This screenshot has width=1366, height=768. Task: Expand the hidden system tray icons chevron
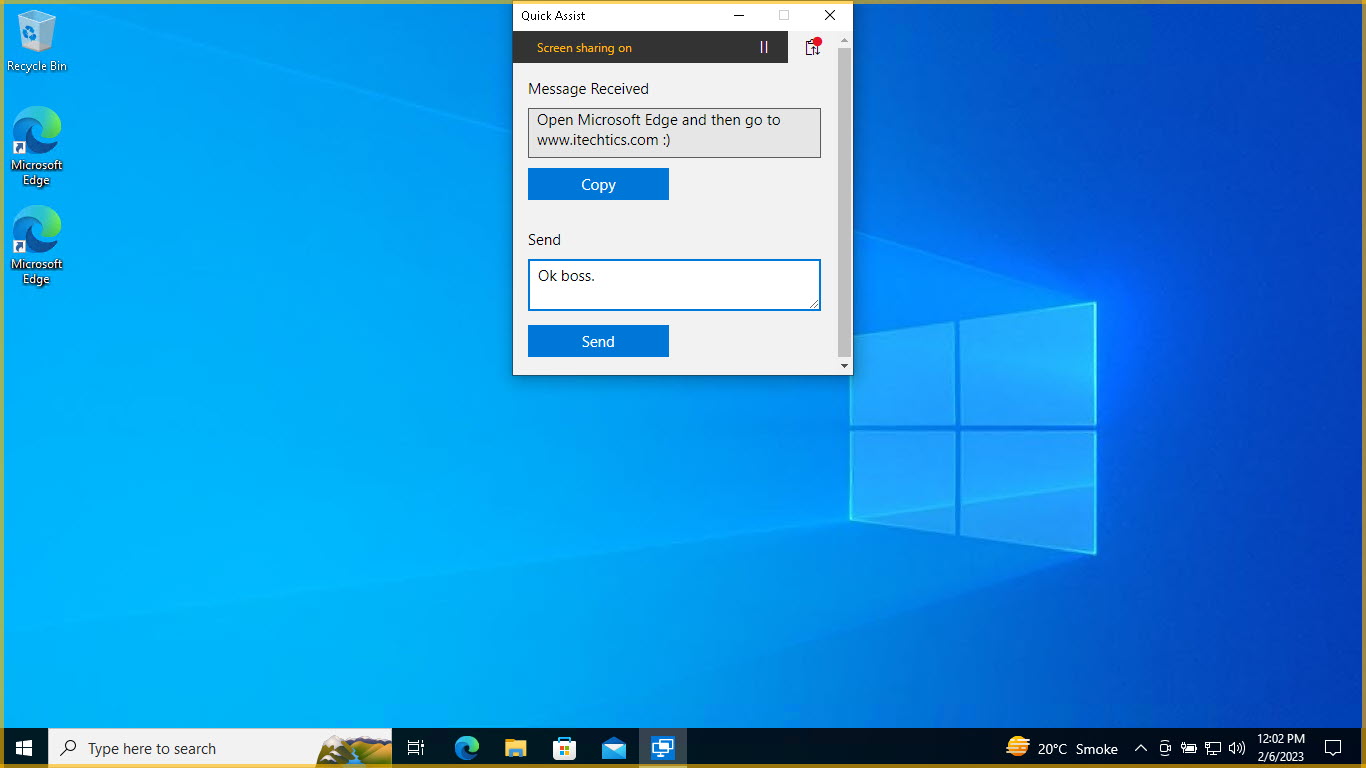coord(1140,748)
